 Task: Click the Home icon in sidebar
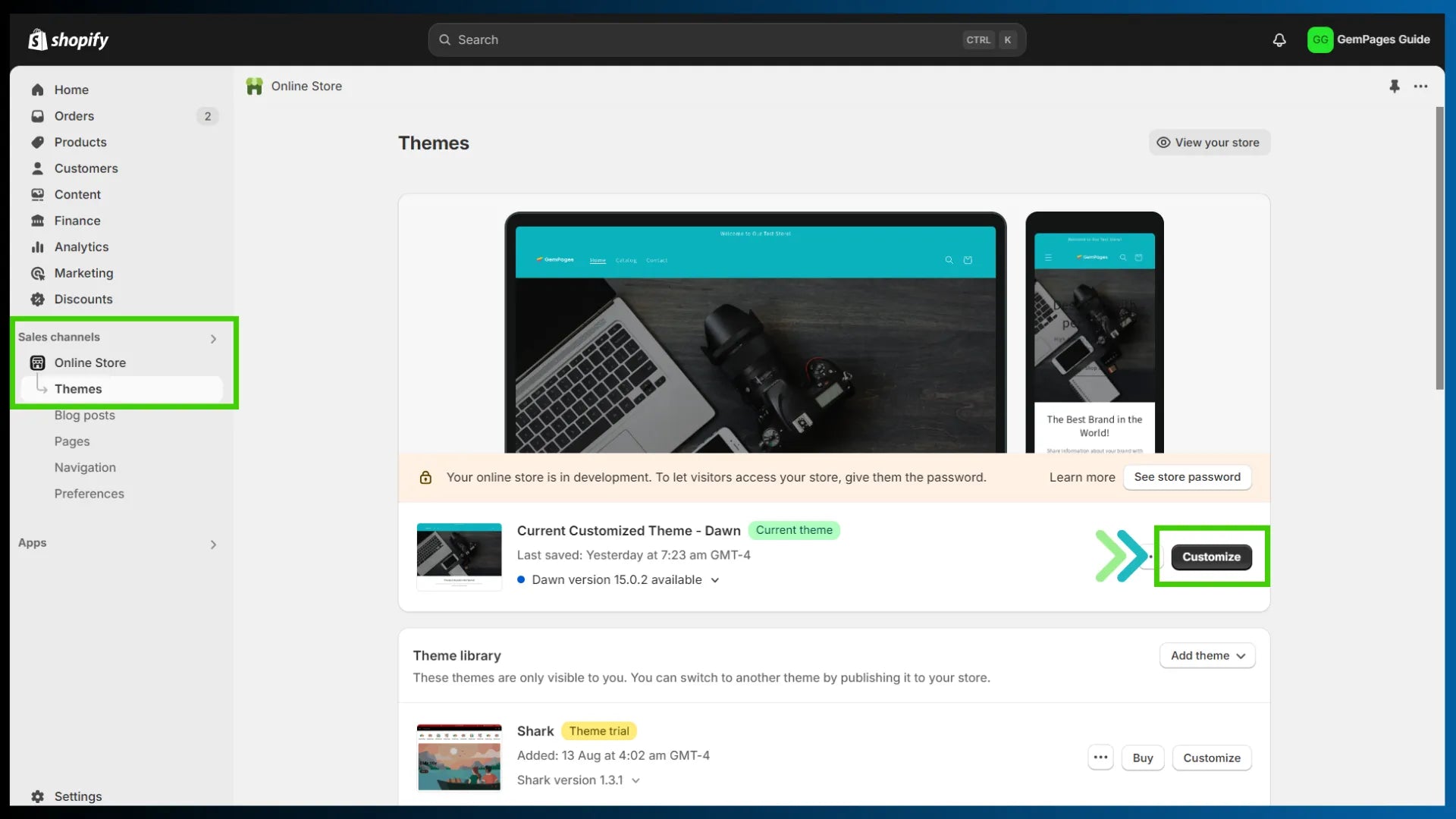(37, 89)
